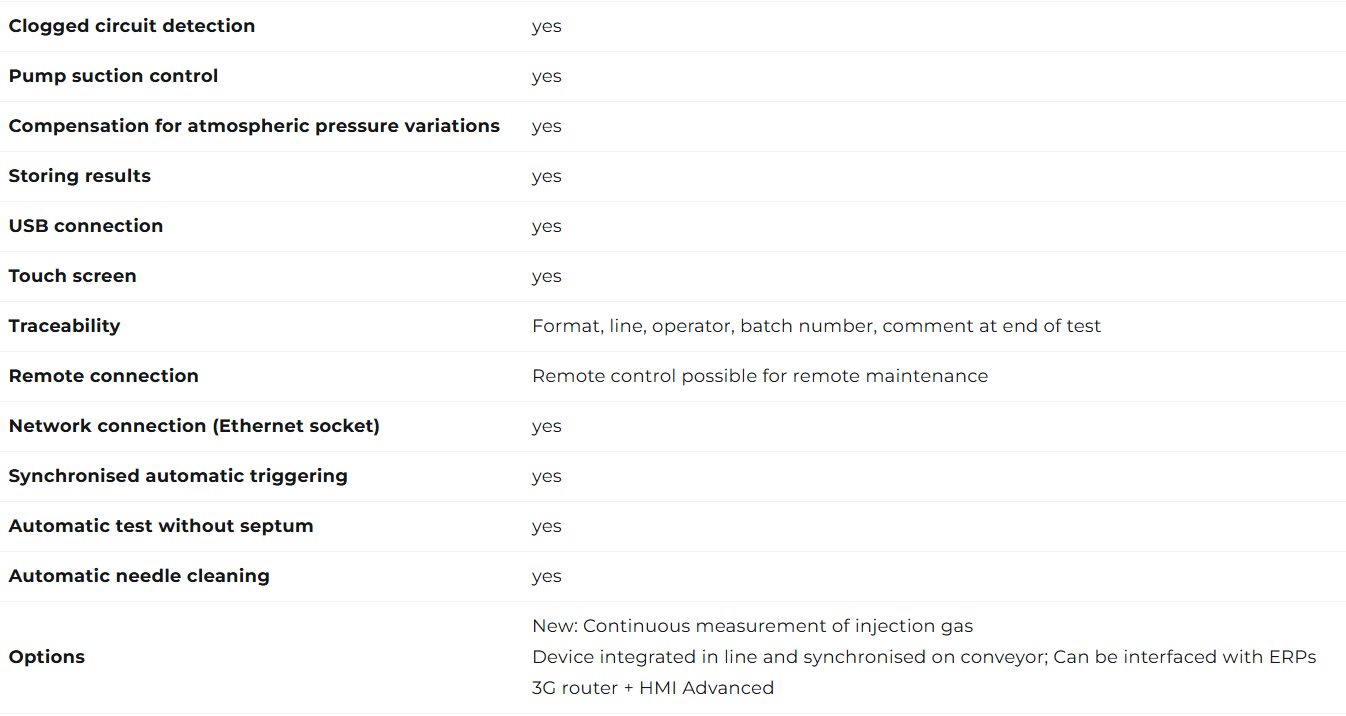Click 'Remote control possible for remote maintenance' text
The width and height of the screenshot is (1346, 716).
point(760,376)
